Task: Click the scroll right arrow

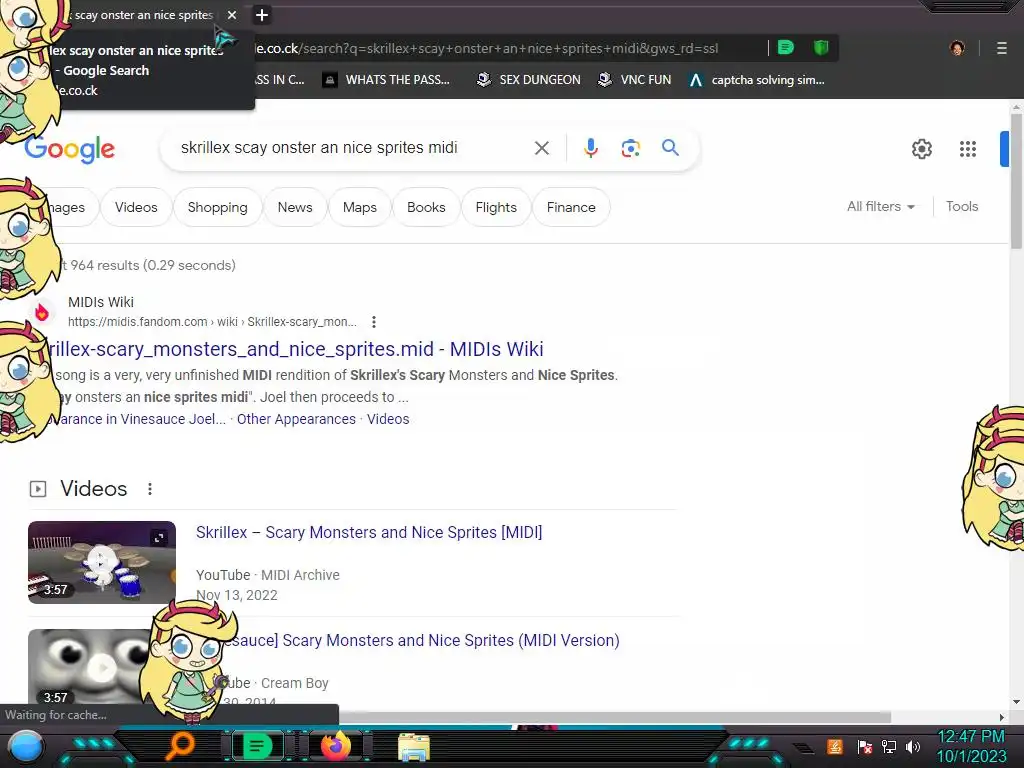Action: (x=1002, y=717)
